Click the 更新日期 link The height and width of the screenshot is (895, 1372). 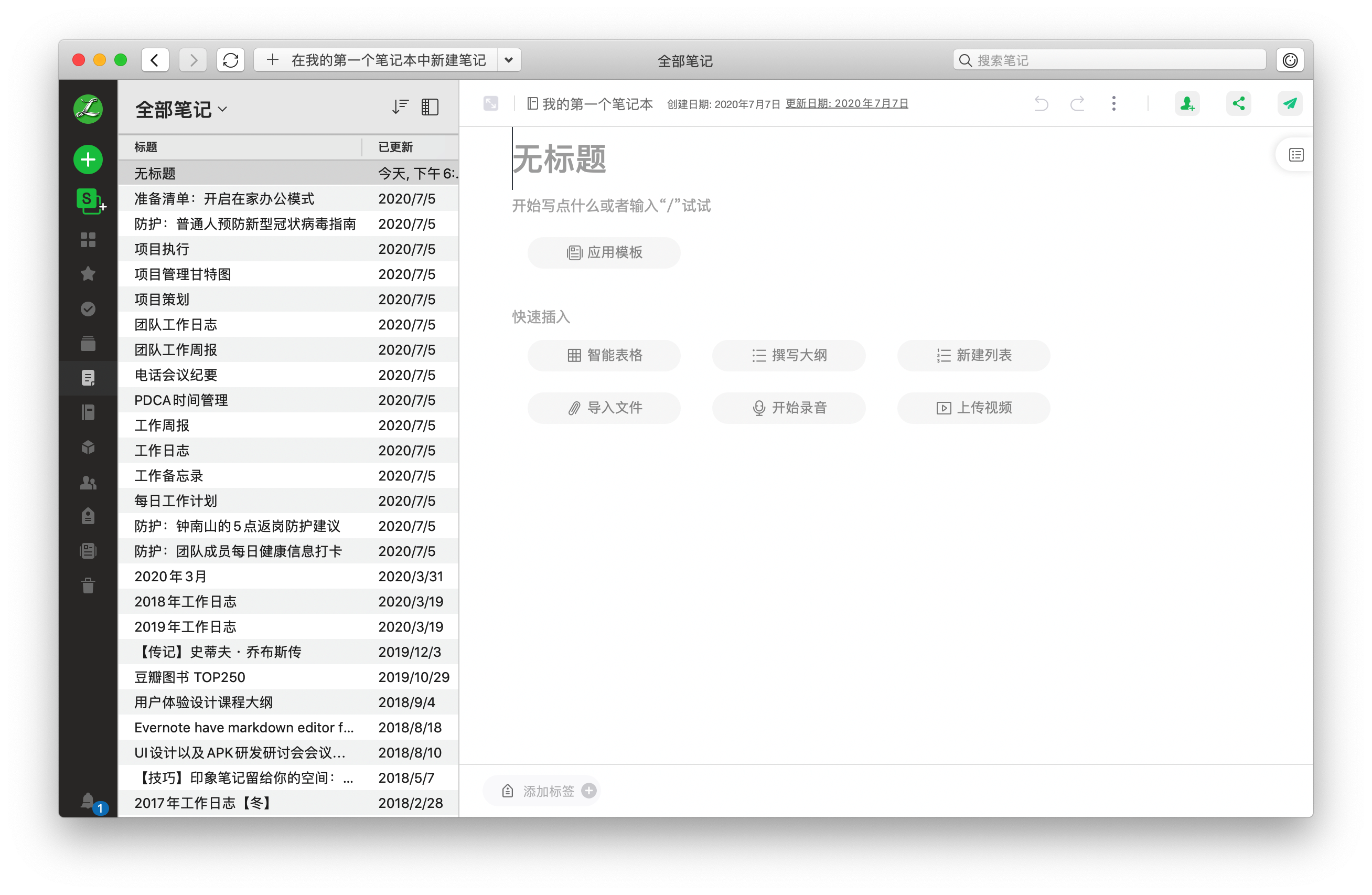point(846,104)
